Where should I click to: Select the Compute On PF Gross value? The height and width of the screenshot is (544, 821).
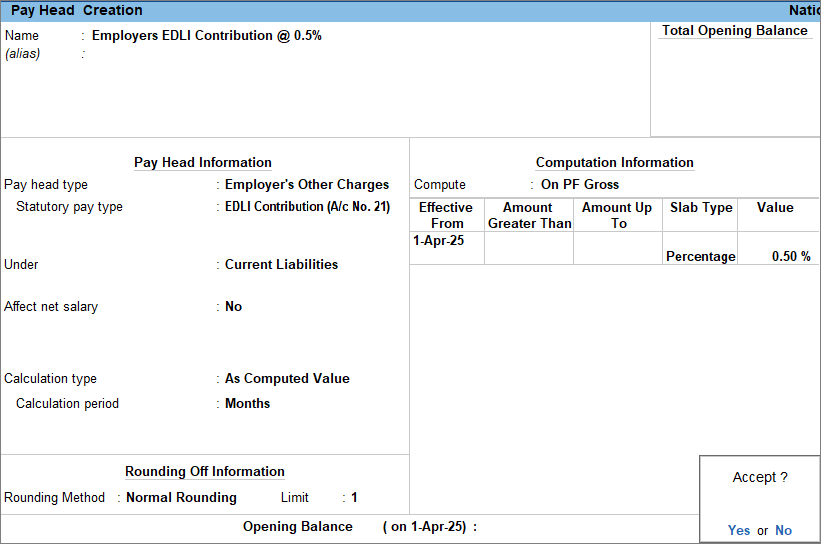[x=580, y=185]
